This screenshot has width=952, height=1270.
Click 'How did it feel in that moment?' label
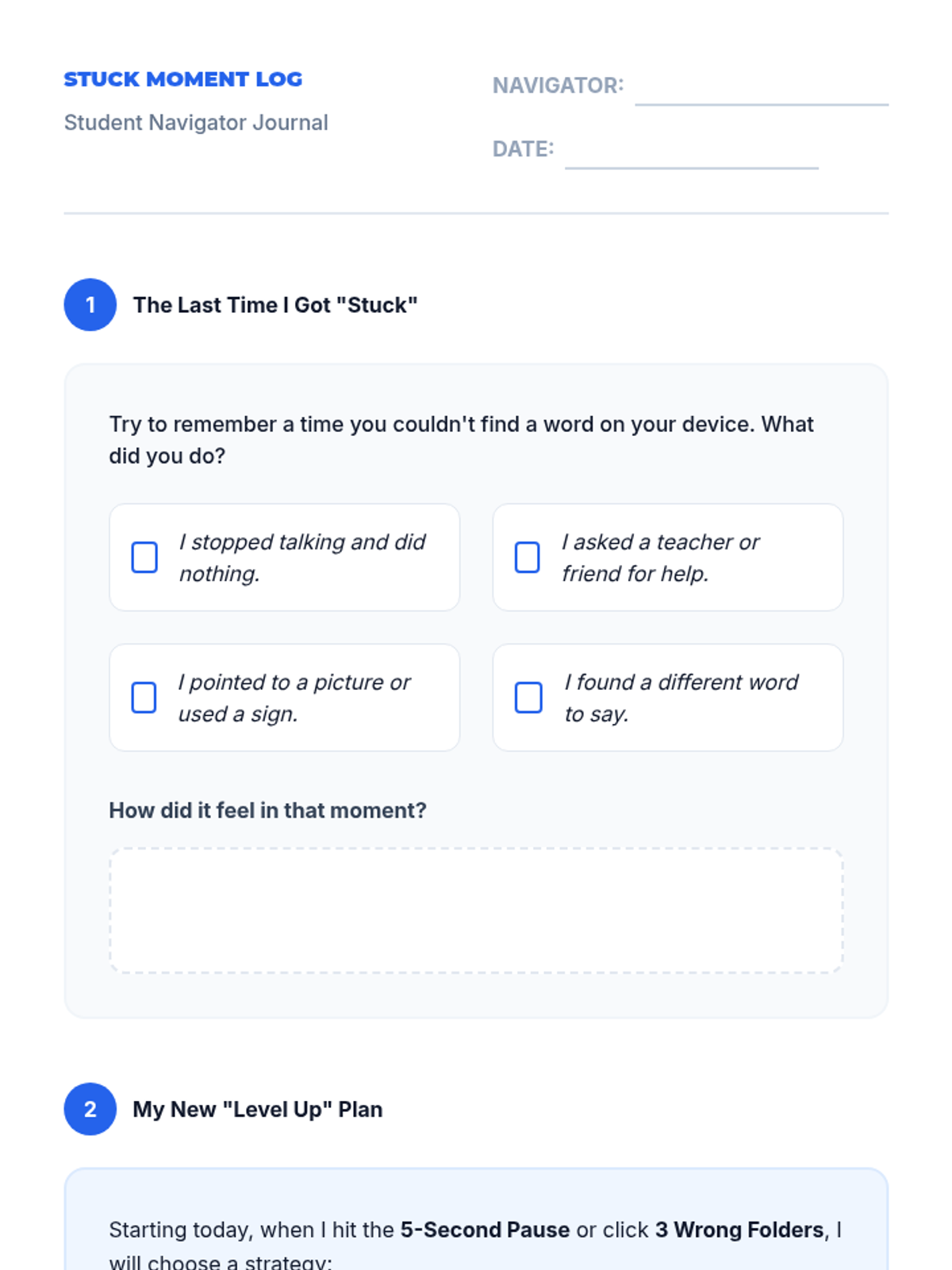pos(267,810)
